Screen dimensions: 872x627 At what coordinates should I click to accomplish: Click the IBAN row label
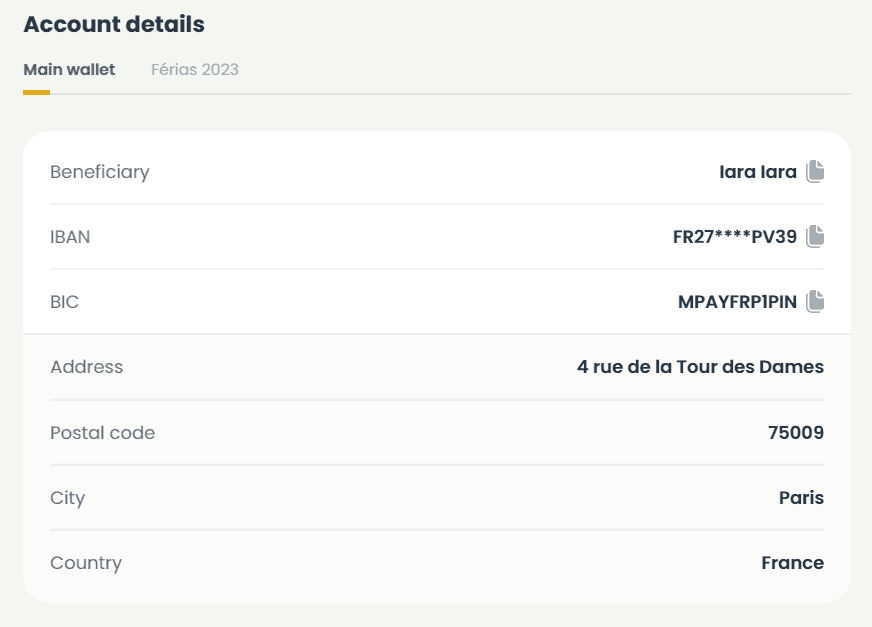(70, 237)
